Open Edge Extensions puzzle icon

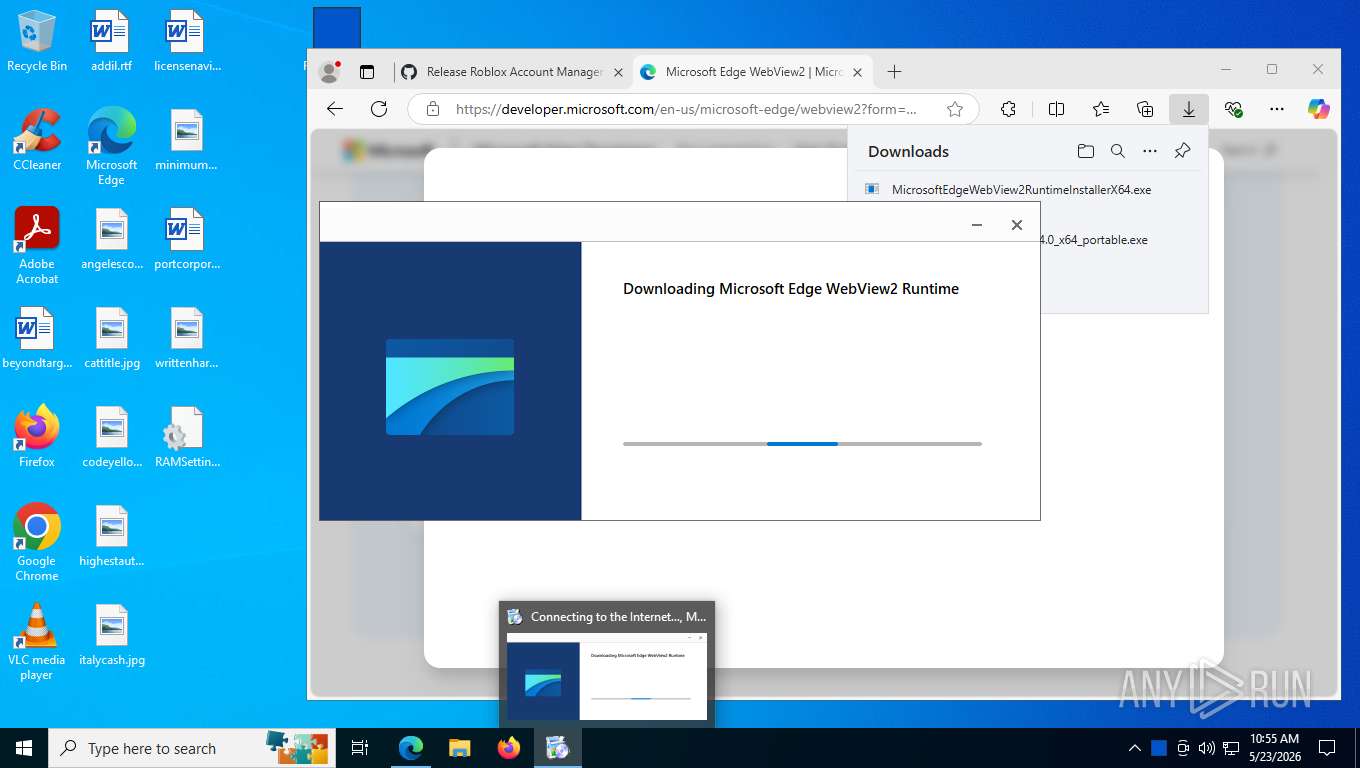click(x=1008, y=109)
